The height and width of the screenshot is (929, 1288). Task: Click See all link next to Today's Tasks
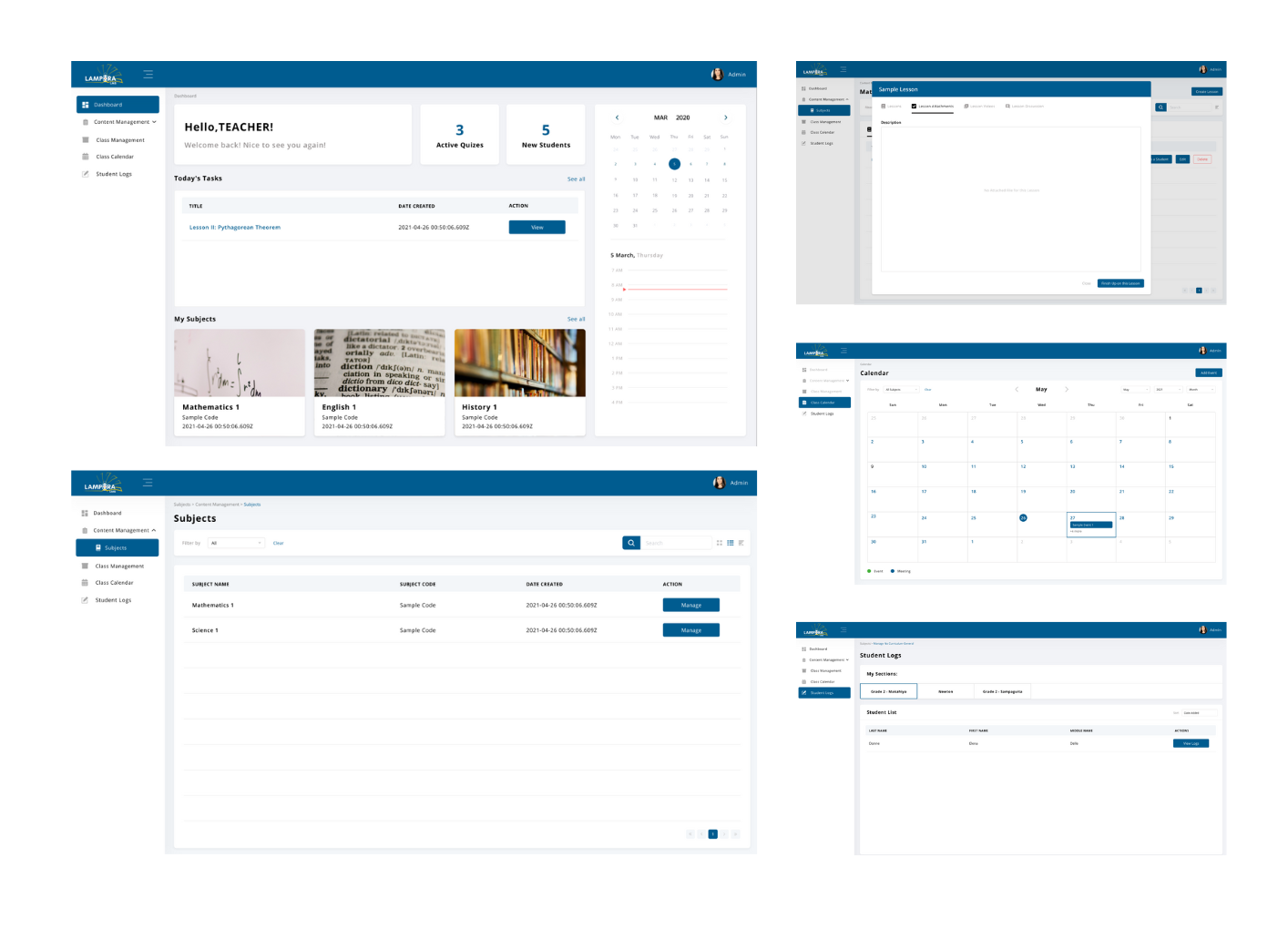576,179
